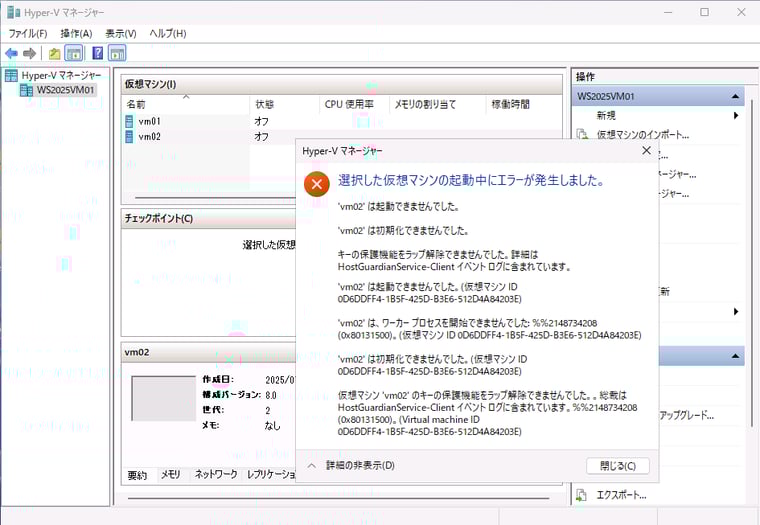Viewport: 760px width, 525px height.
Task: Toggle the action pane toolbar icon
Action: 117,53
